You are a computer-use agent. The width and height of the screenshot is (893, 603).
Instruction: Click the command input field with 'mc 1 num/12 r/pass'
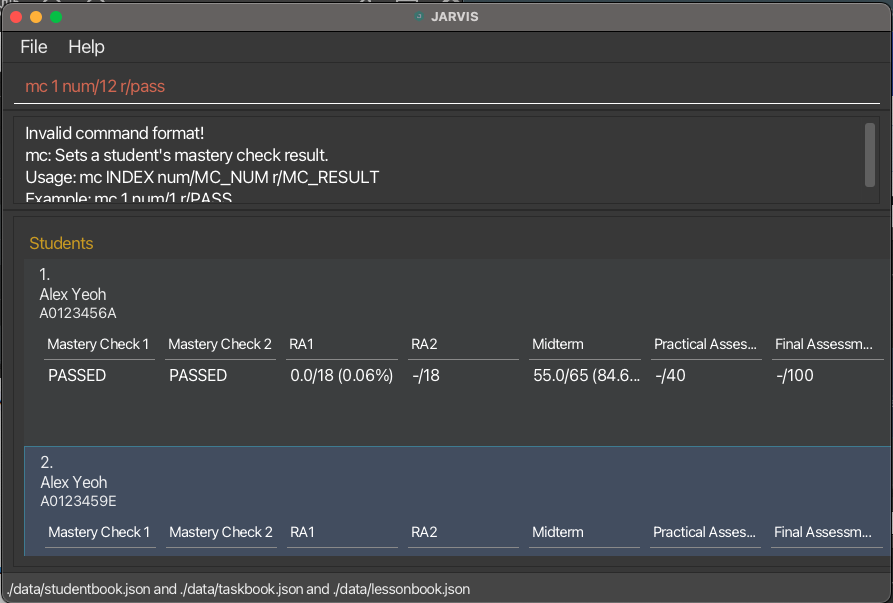pos(446,87)
